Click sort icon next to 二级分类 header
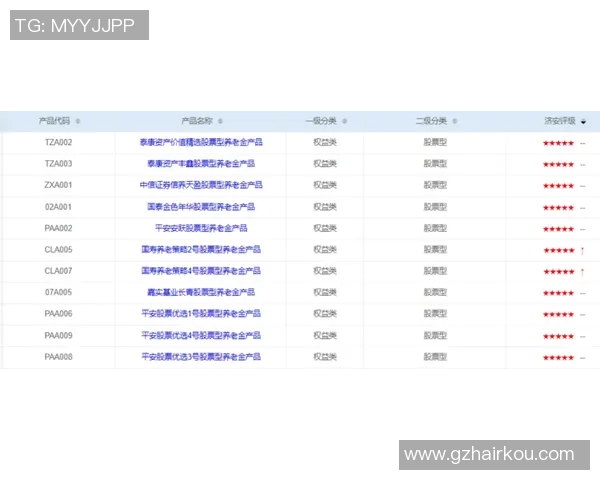The height and width of the screenshot is (480, 600). pyautogui.click(x=456, y=121)
